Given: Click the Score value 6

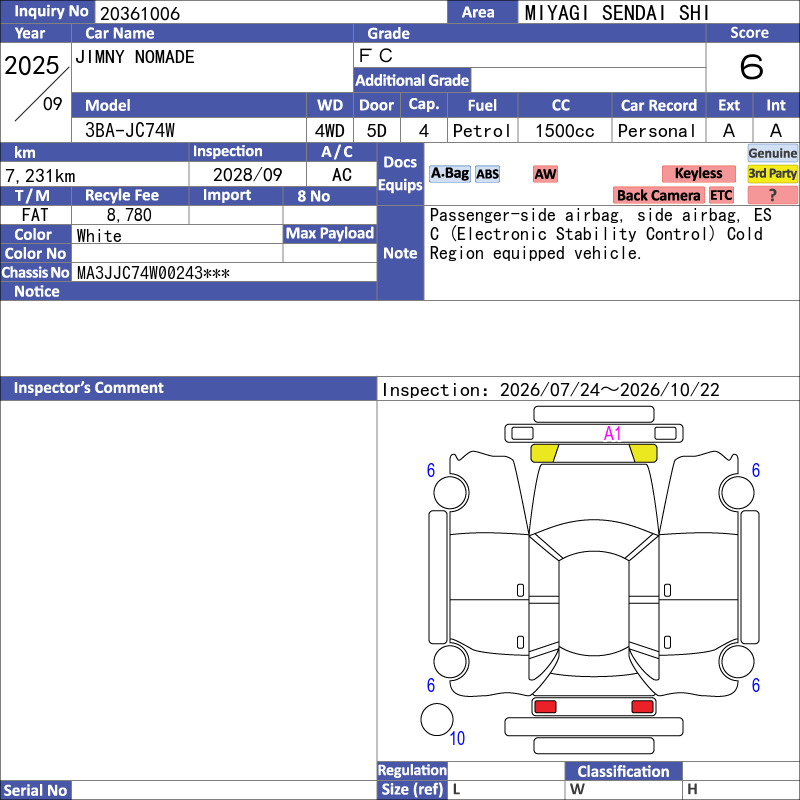Looking at the screenshot, I should tap(752, 67).
